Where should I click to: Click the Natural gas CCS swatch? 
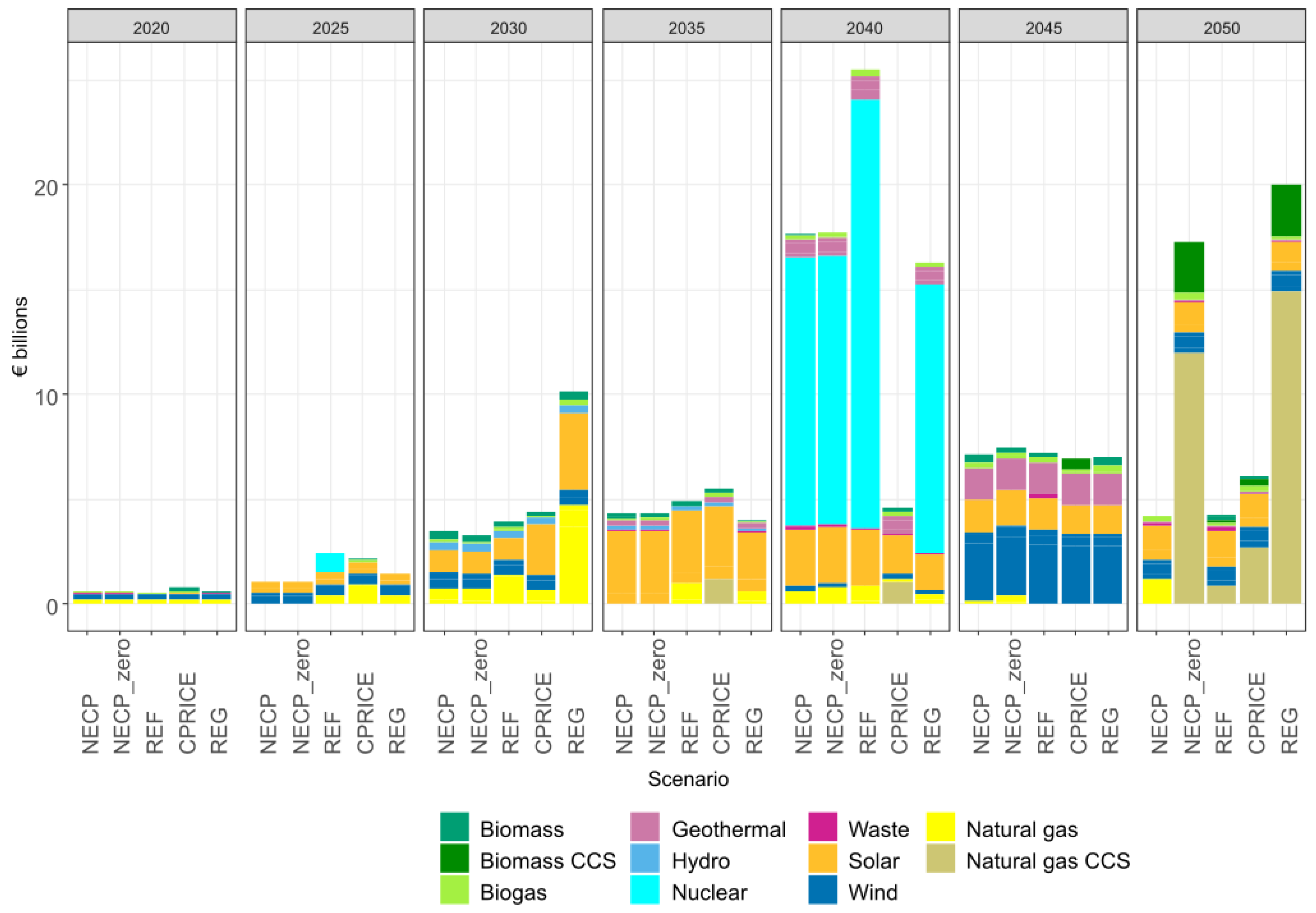pos(940,858)
